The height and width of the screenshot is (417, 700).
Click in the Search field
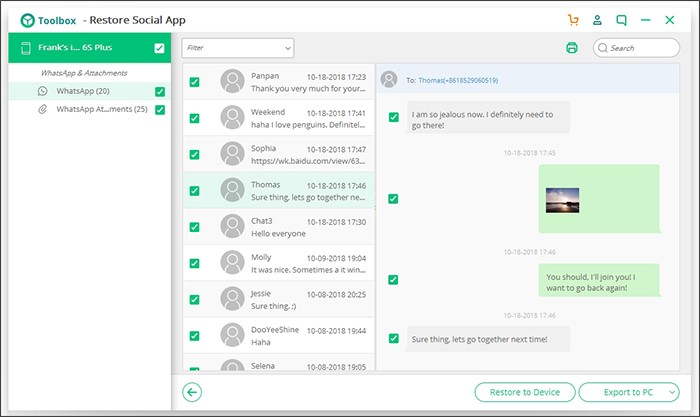click(637, 48)
